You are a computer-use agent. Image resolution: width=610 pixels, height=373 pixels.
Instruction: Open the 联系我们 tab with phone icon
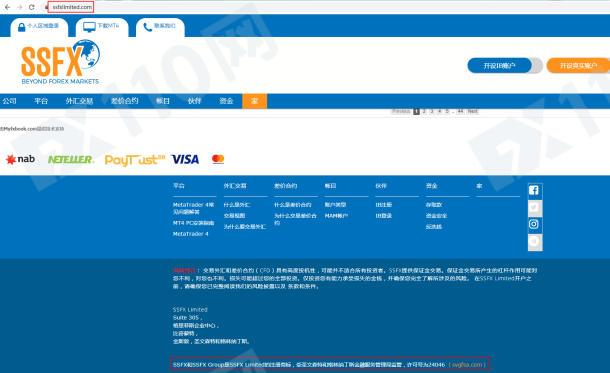pos(160,27)
